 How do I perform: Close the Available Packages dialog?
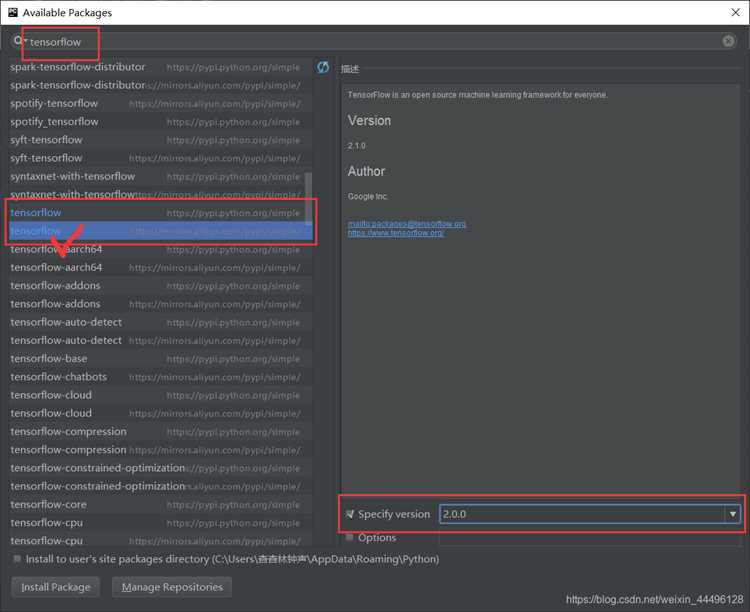click(x=736, y=12)
